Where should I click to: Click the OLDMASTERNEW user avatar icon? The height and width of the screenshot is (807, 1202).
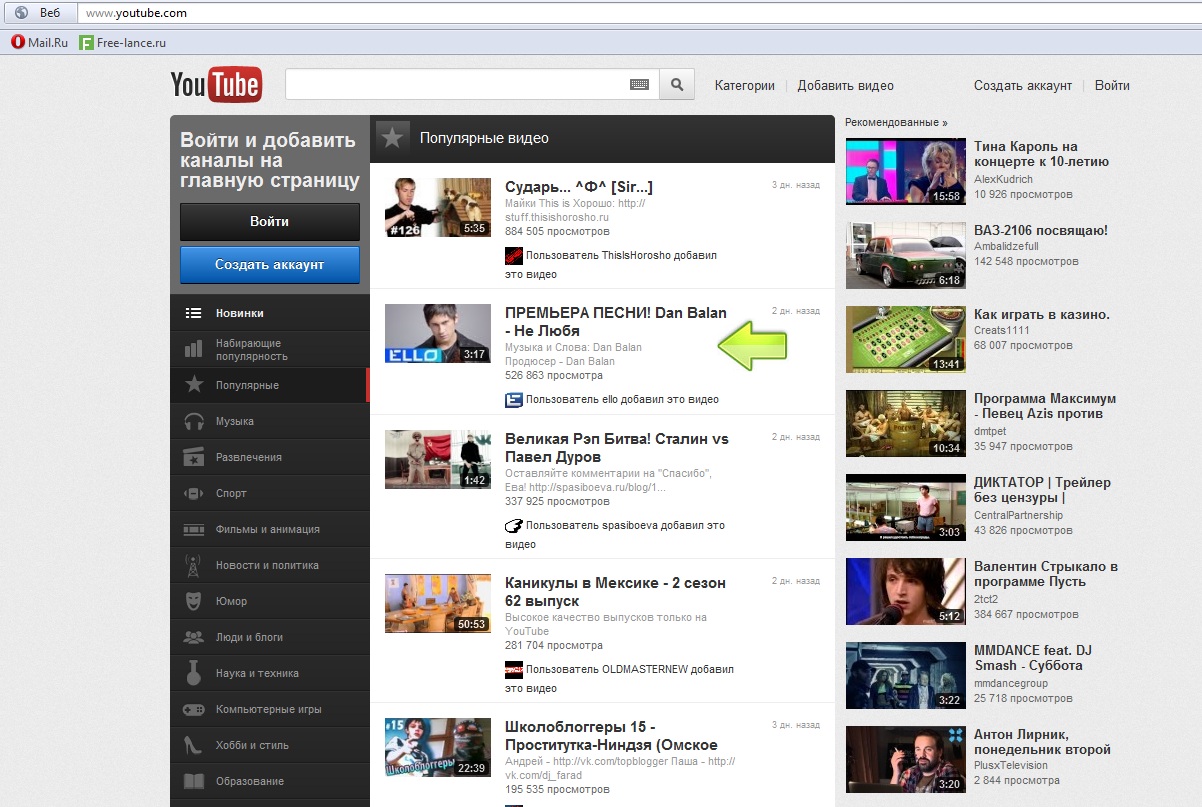(514, 669)
